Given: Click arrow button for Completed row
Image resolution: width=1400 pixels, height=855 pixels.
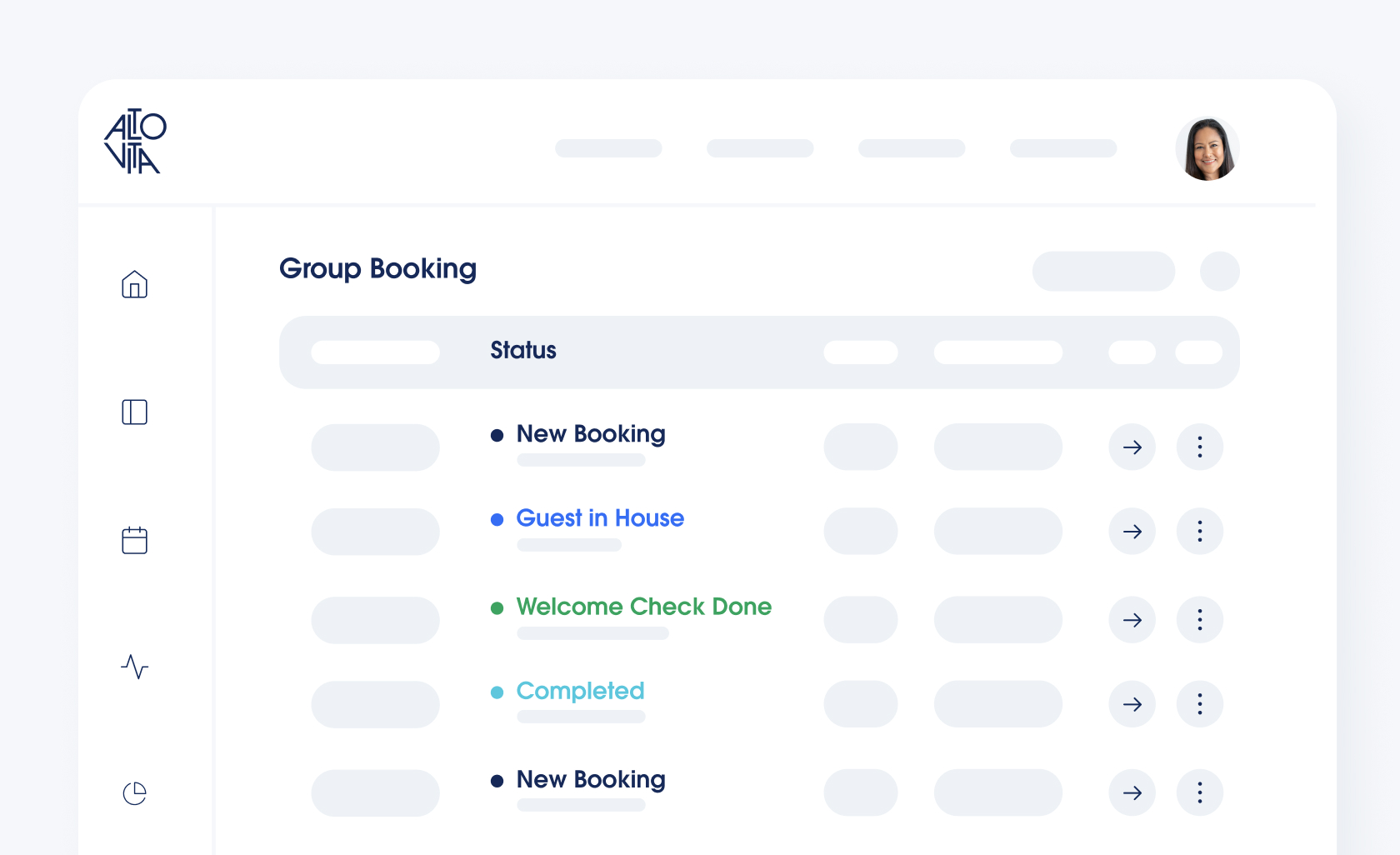Looking at the screenshot, I should [1132, 704].
